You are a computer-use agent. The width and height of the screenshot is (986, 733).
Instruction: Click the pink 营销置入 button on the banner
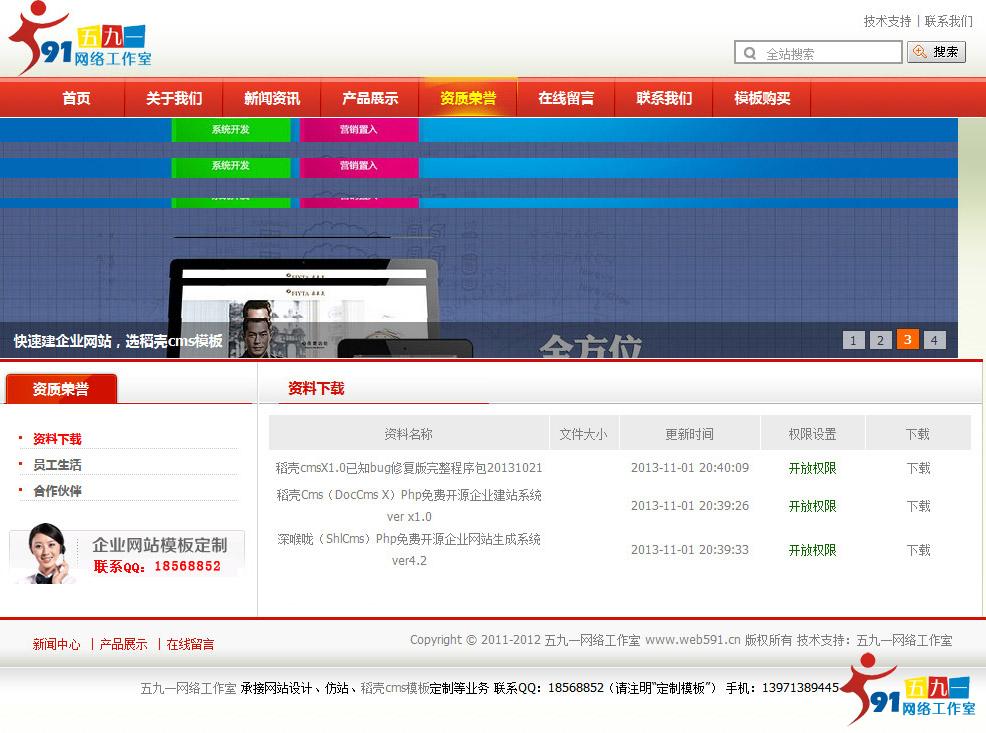tap(361, 130)
